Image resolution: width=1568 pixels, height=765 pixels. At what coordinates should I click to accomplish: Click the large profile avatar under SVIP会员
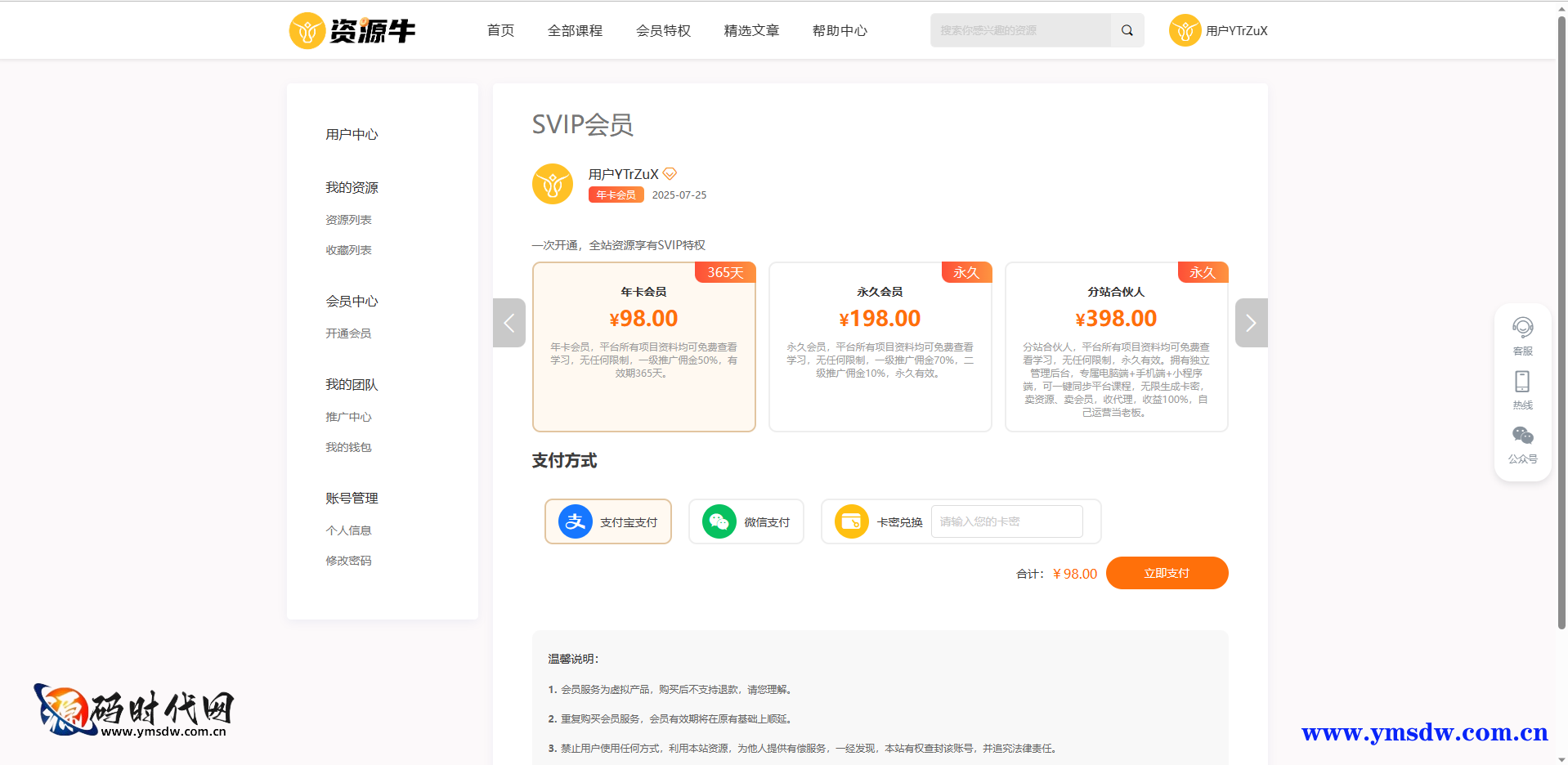click(x=553, y=184)
